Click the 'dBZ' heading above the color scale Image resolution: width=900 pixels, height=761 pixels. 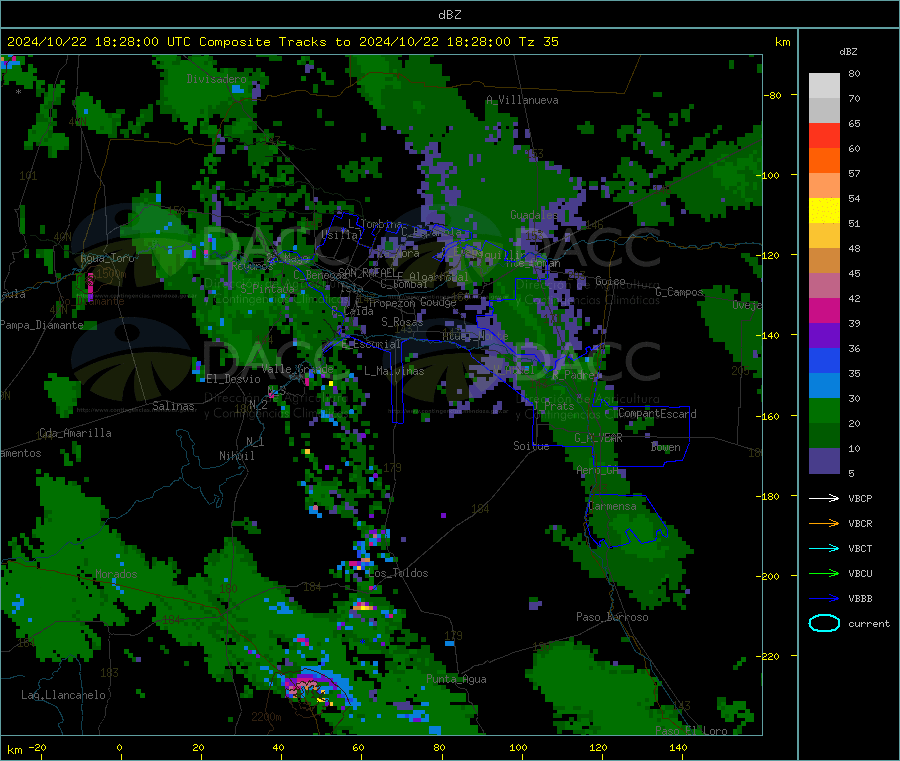[848, 52]
